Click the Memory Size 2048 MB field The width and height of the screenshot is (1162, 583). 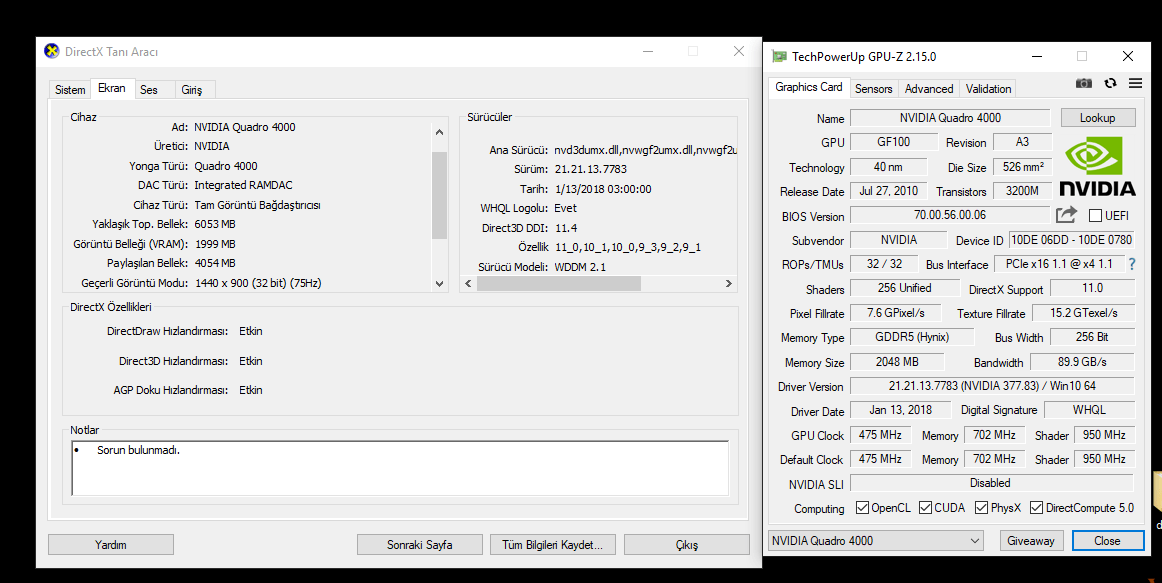point(897,362)
